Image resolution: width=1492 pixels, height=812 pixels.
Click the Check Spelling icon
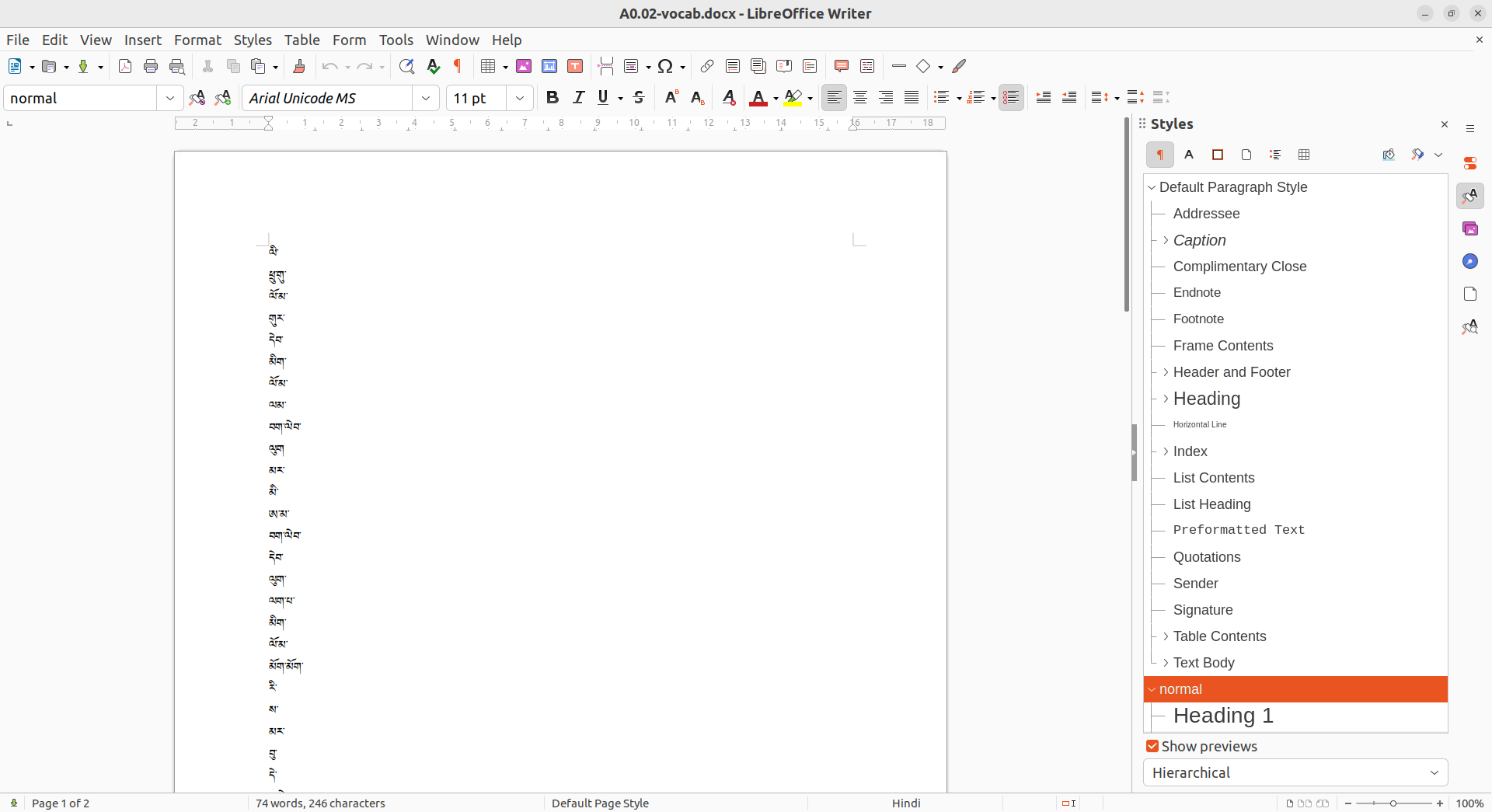click(x=433, y=66)
